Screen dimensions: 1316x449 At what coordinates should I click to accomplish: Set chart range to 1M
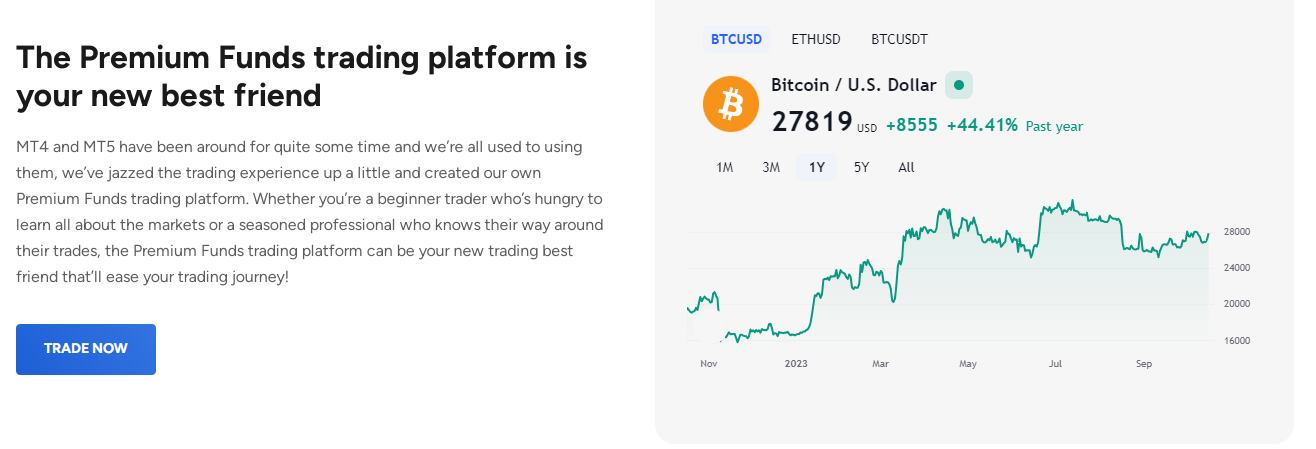point(725,167)
